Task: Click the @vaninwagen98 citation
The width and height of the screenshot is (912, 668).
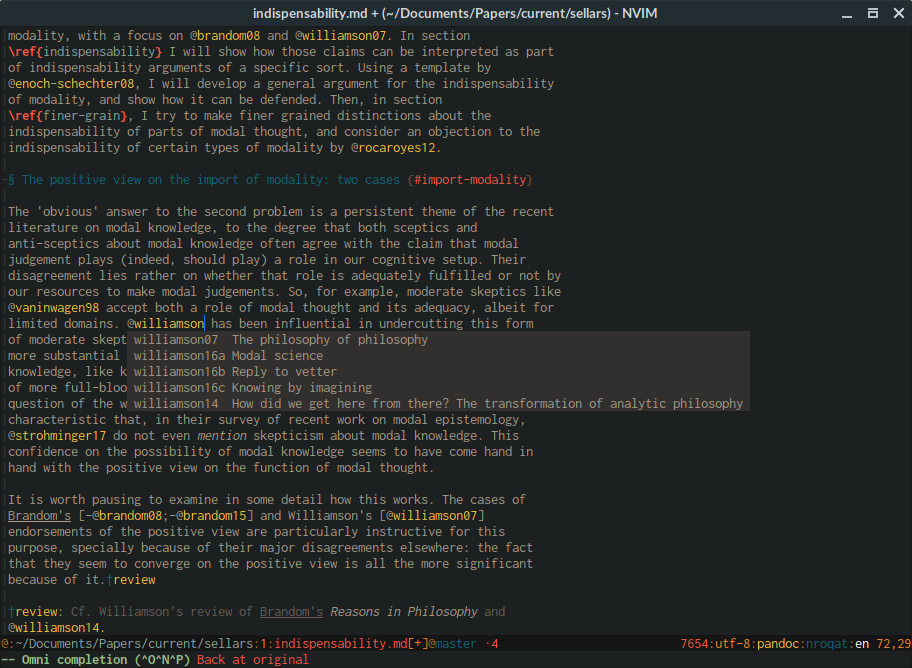Action: click(53, 308)
